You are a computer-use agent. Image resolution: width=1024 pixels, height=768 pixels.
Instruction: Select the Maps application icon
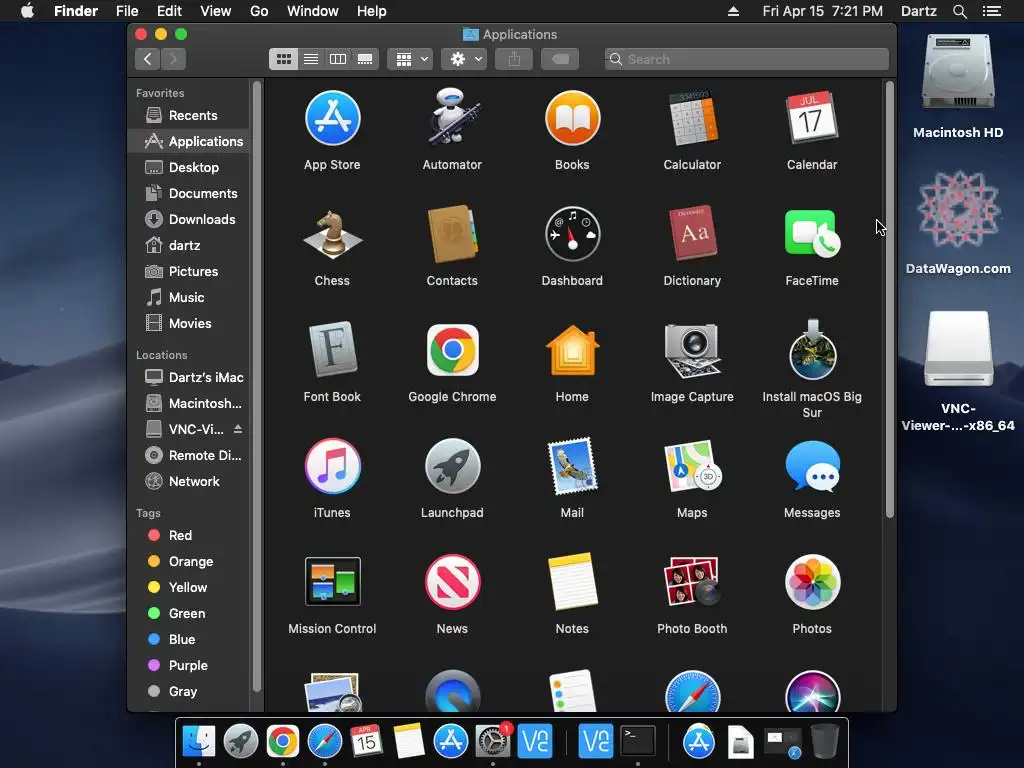click(x=692, y=466)
